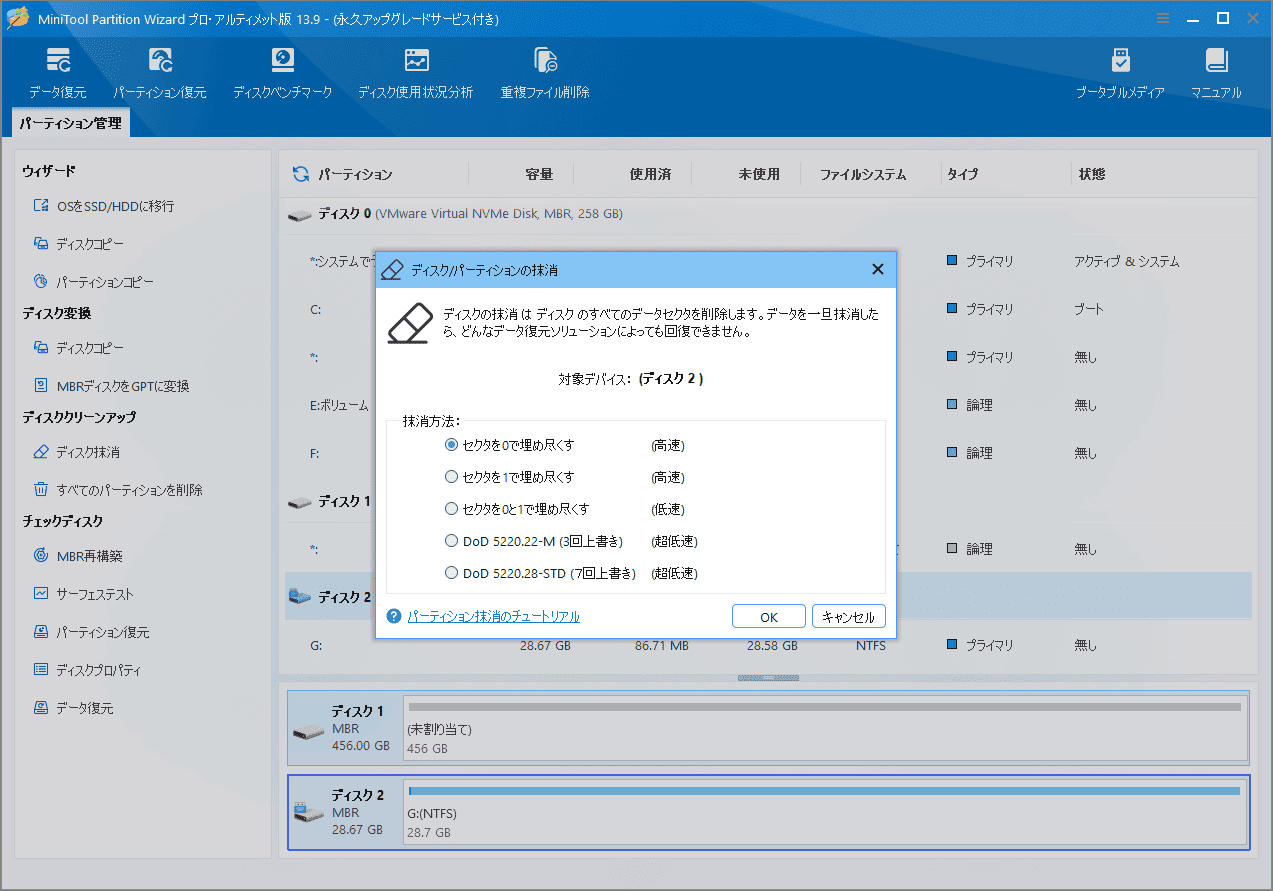Image resolution: width=1273 pixels, height=891 pixels.
Task: Select データ復元 in the sidebar
Action: (x=73, y=708)
